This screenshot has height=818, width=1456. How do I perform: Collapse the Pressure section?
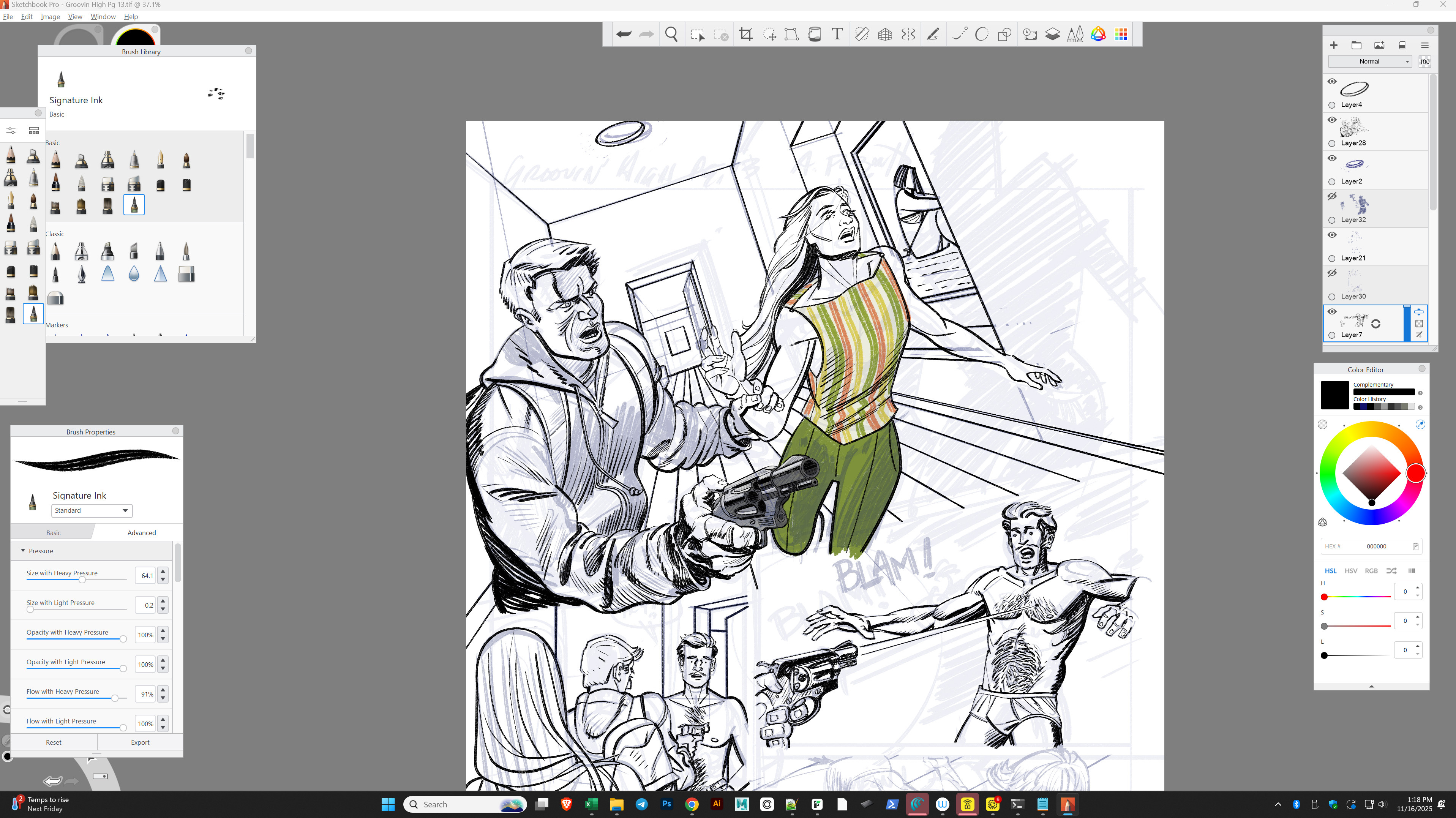pyautogui.click(x=23, y=551)
